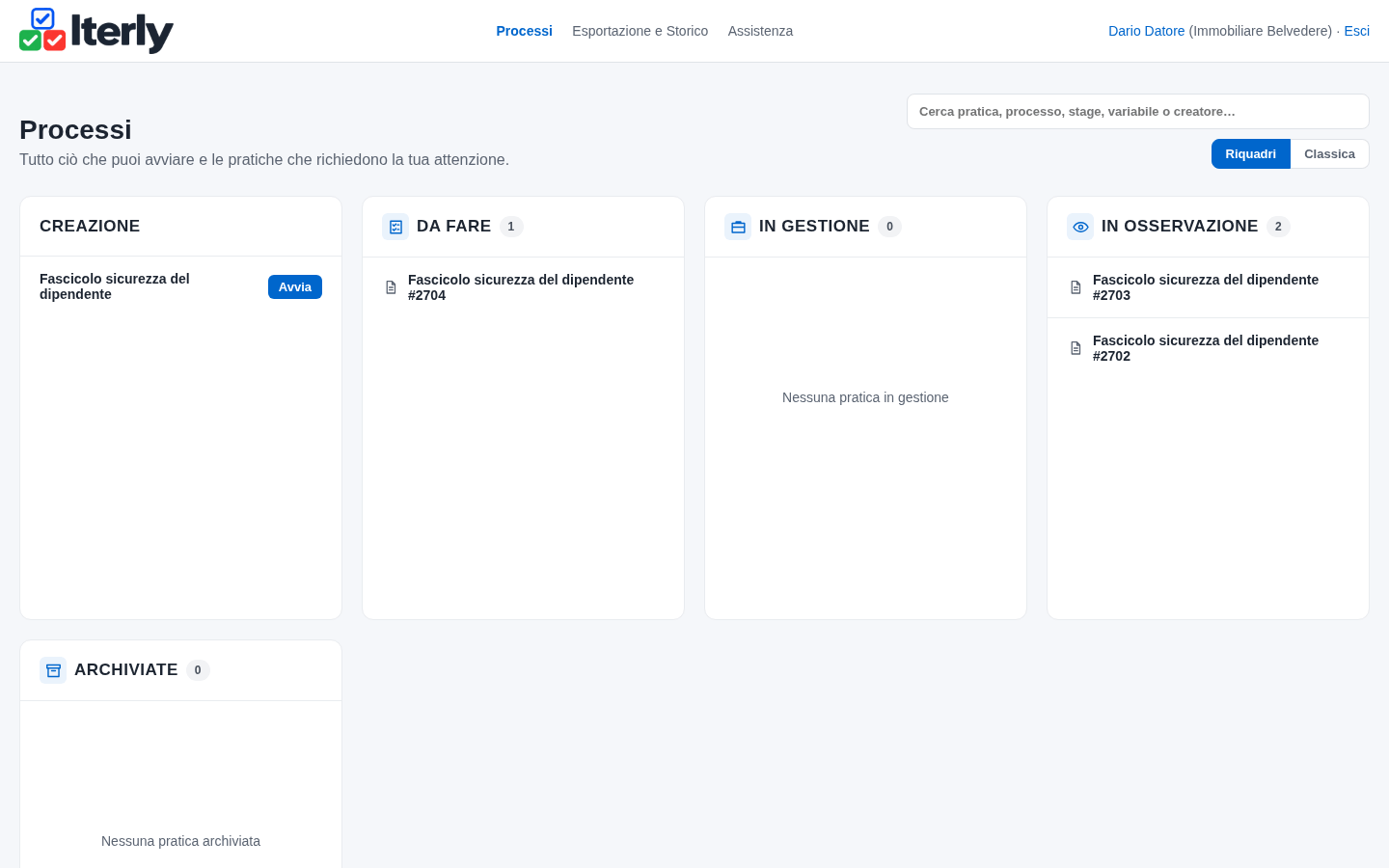Open Fascicolo sicurezza del dipendente #2704

click(x=523, y=287)
